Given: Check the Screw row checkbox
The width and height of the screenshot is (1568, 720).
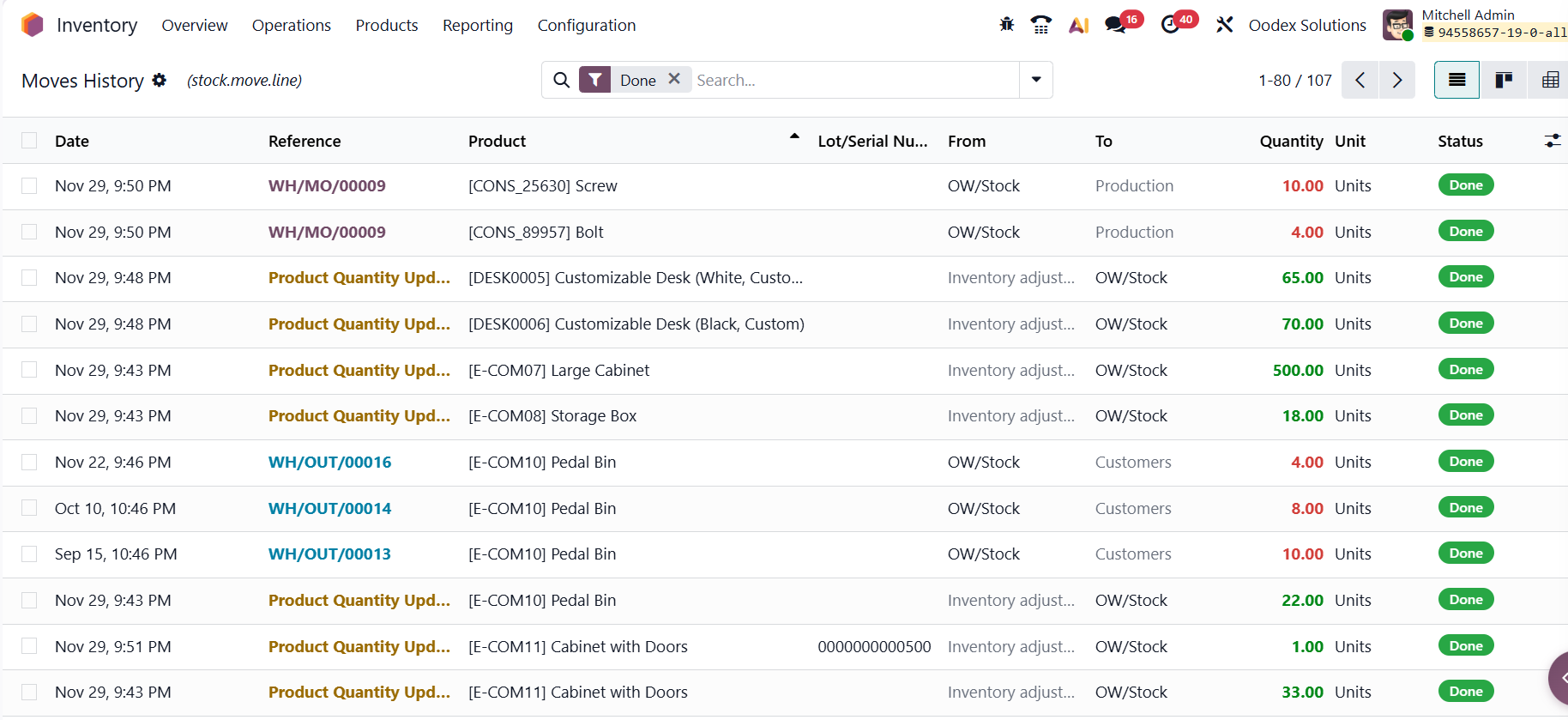Looking at the screenshot, I should point(29,186).
